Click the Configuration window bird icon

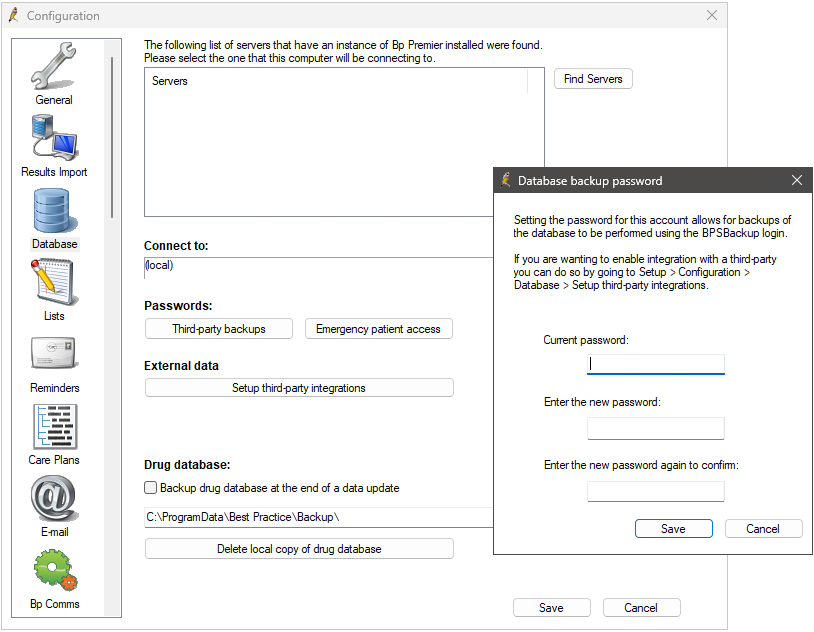tap(14, 15)
